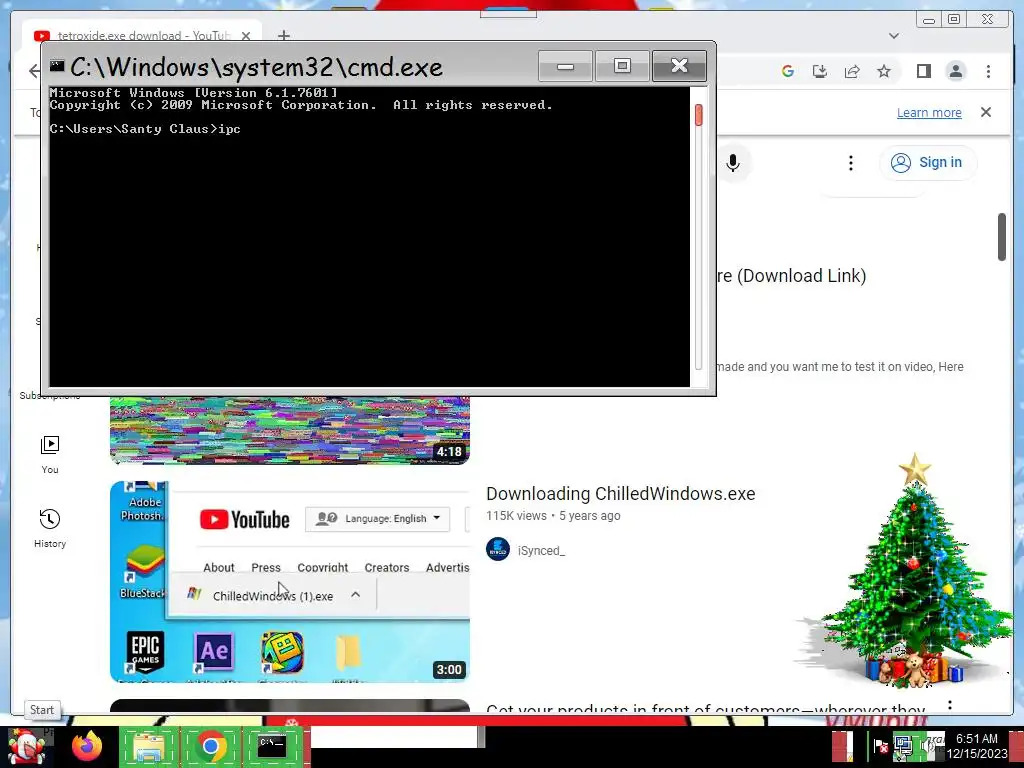
Task: Follow the Learn more link
Action: point(929,112)
